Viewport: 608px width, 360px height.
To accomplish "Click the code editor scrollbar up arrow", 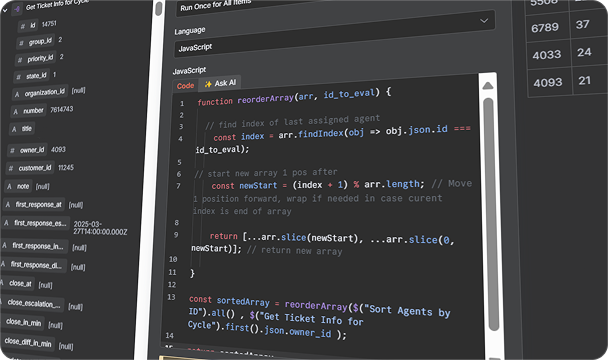I will pos(488,85).
